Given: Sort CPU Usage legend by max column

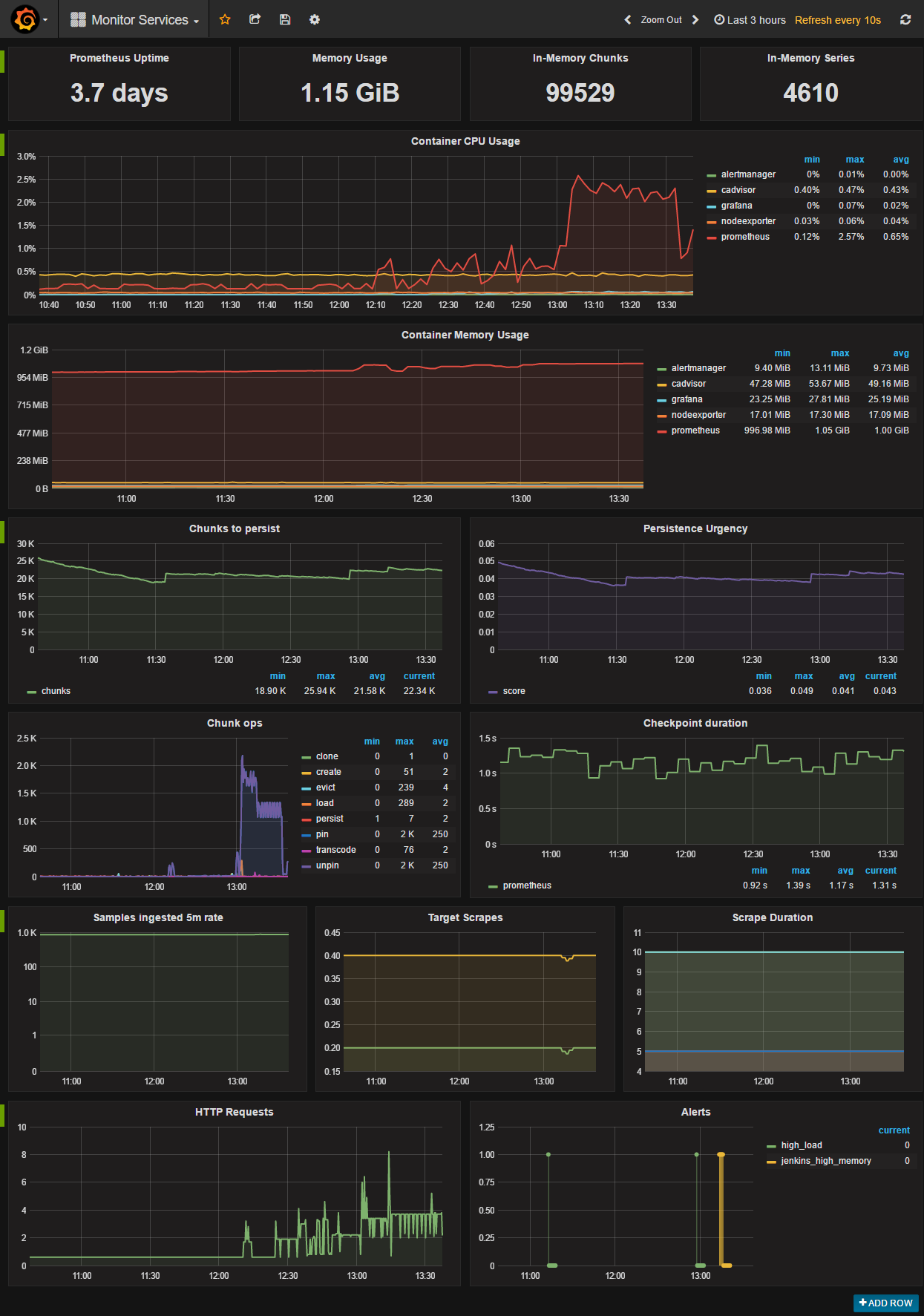Looking at the screenshot, I should [x=855, y=160].
